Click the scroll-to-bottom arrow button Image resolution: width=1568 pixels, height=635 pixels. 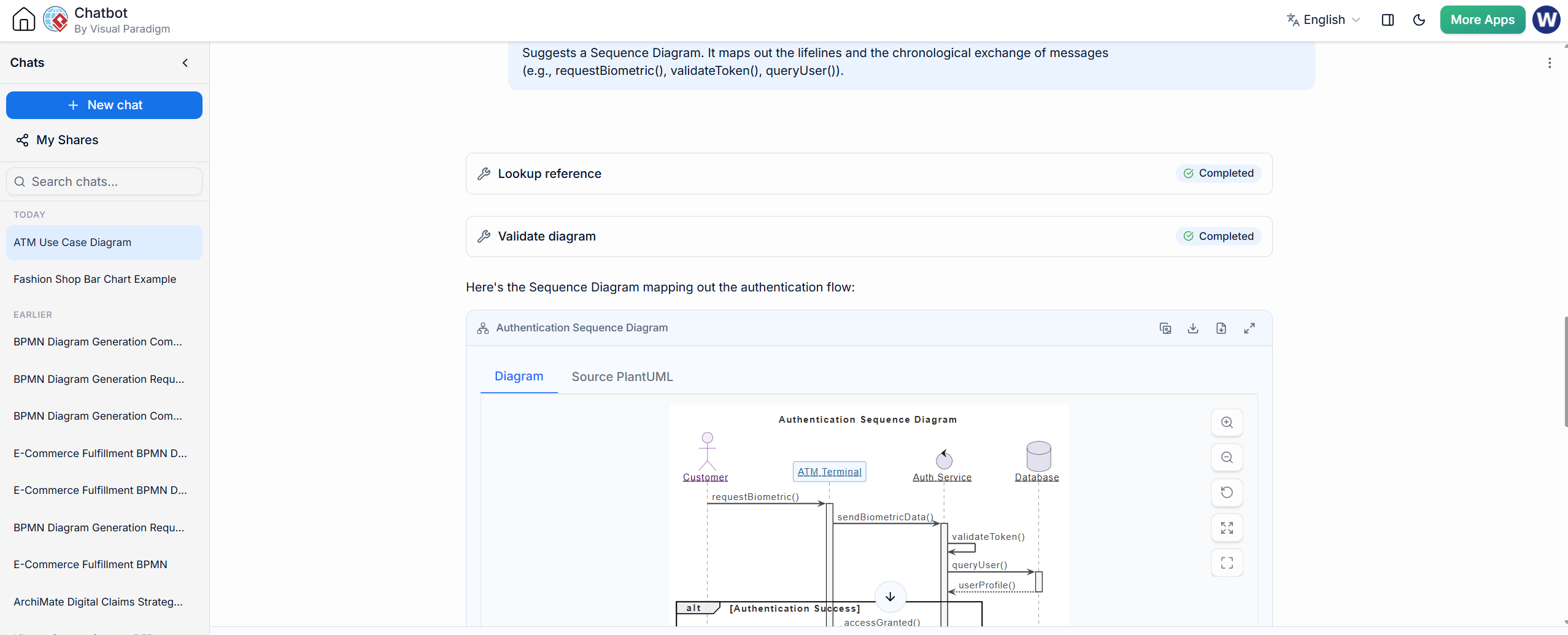click(x=890, y=596)
